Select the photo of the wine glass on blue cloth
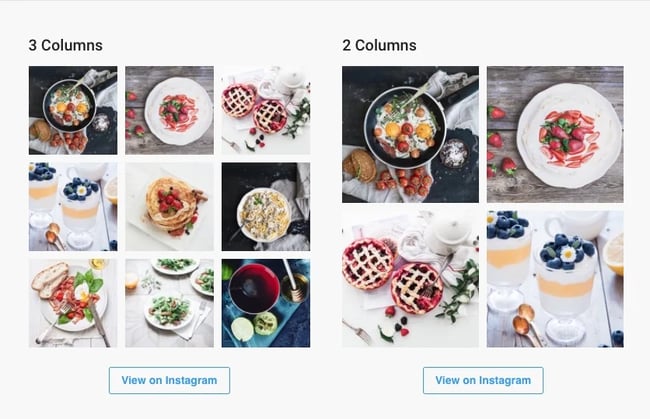Image resolution: width=650 pixels, height=419 pixels. [x=265, y=303]
